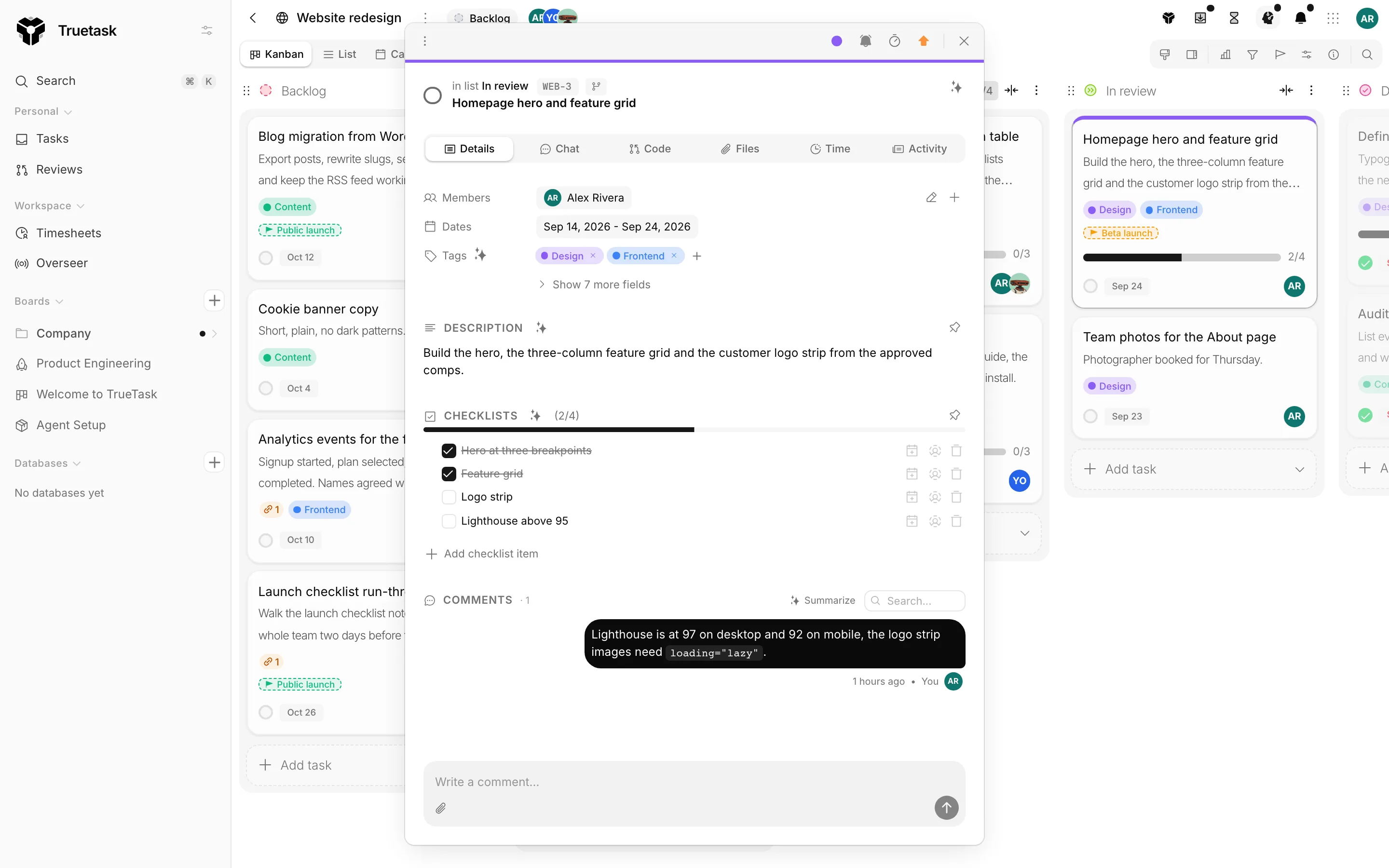Open sidebar settings sliders icon
This screenshot has width=1389, height=868.
click(206, 30)
